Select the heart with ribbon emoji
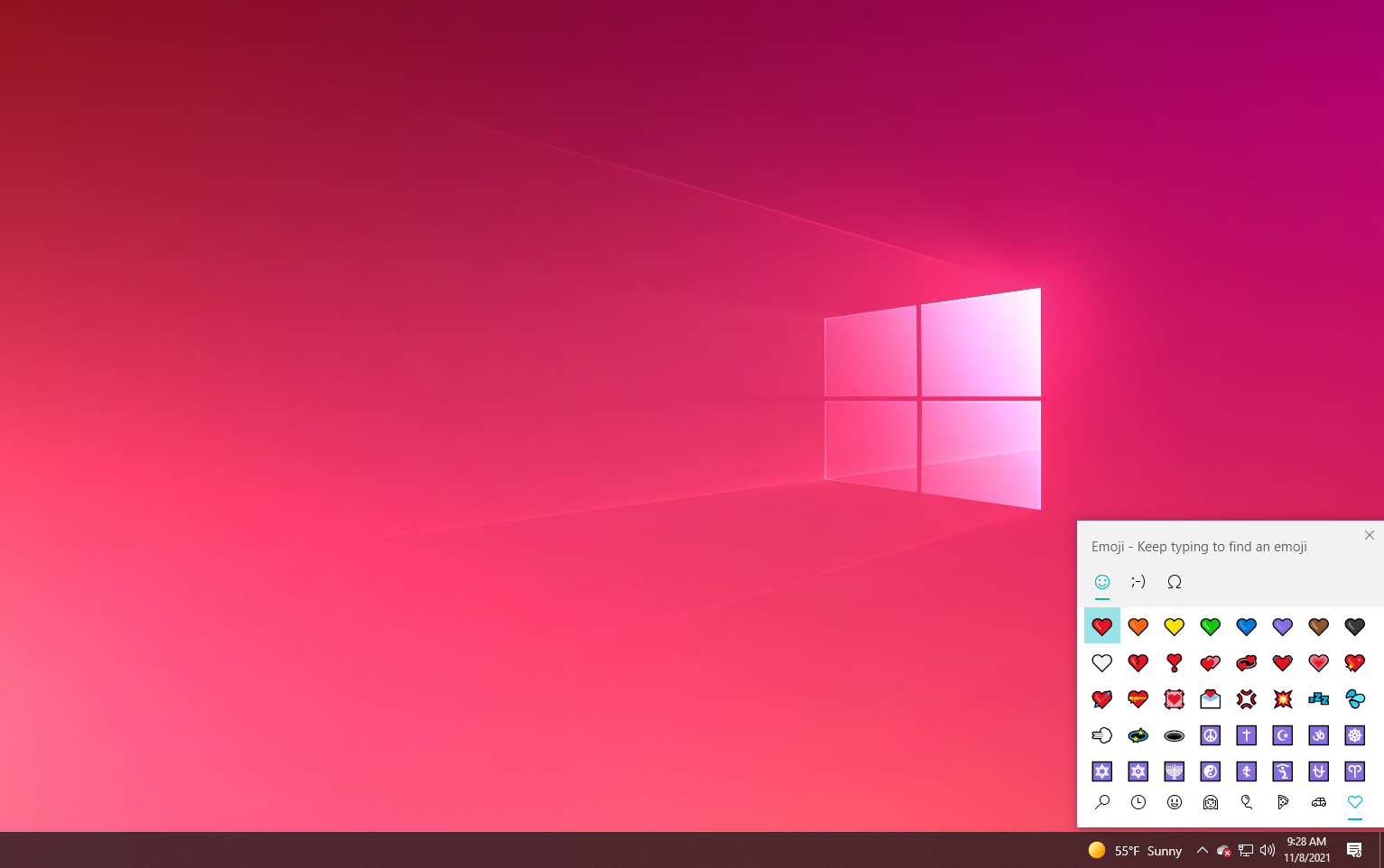The image size is (1384, 868). point(1138,699)
